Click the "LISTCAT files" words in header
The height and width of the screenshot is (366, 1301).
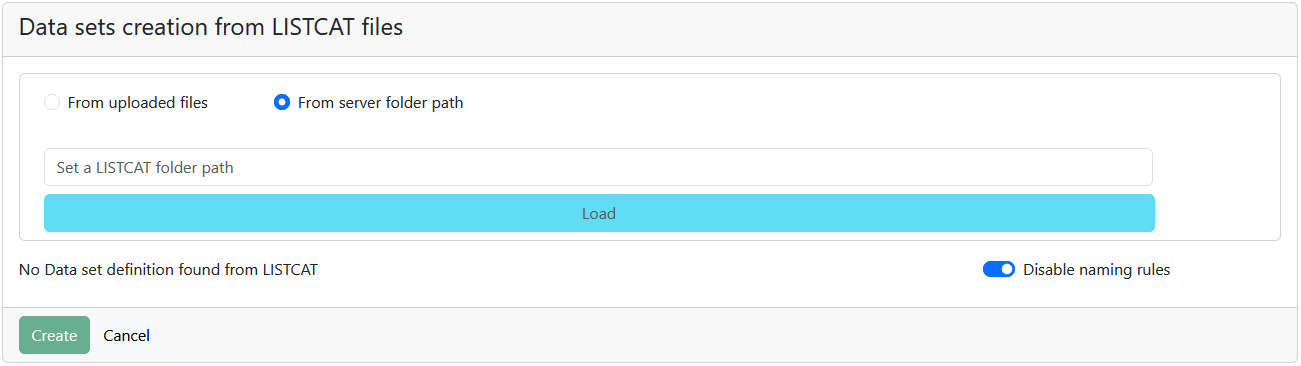coord(338,28)
